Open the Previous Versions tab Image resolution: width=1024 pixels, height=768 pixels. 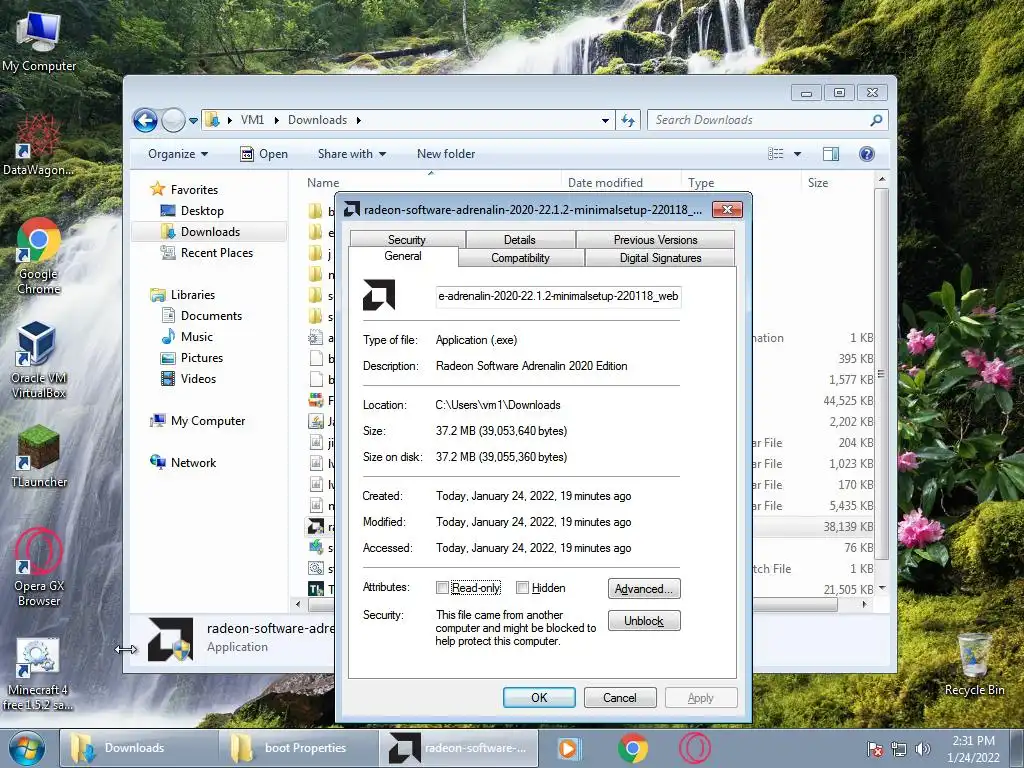point(656,240)
